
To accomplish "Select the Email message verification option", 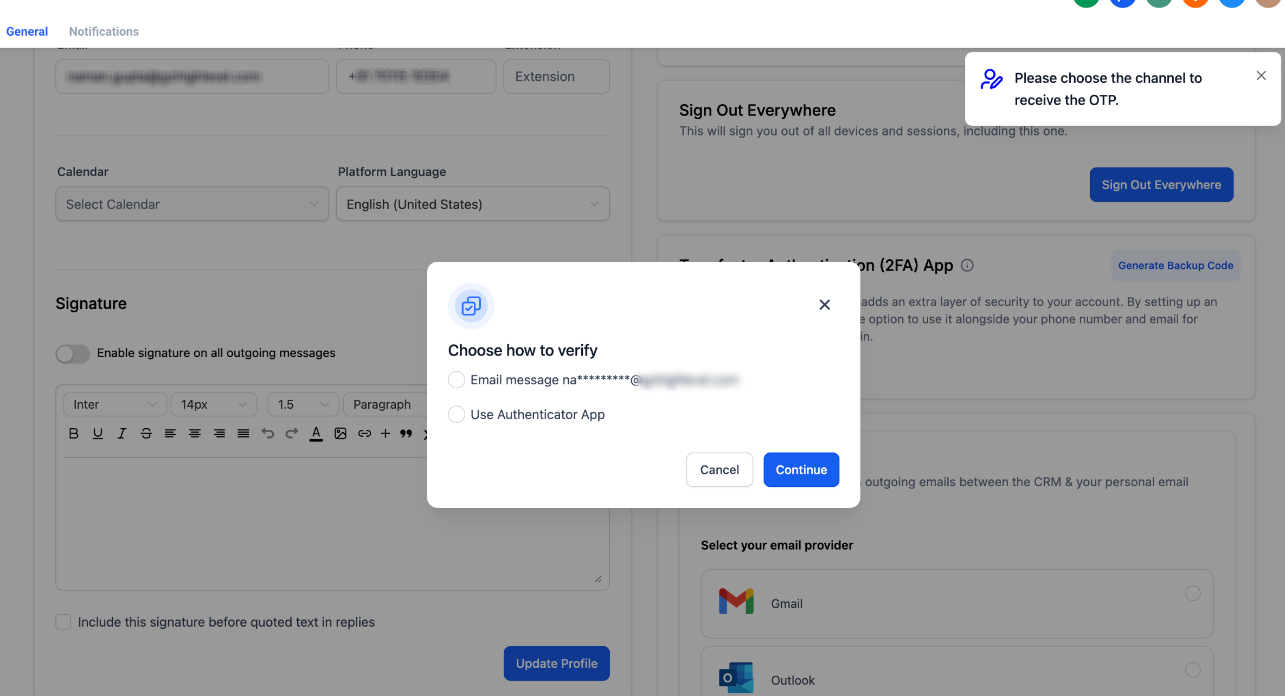I will [x=456, y=380].
